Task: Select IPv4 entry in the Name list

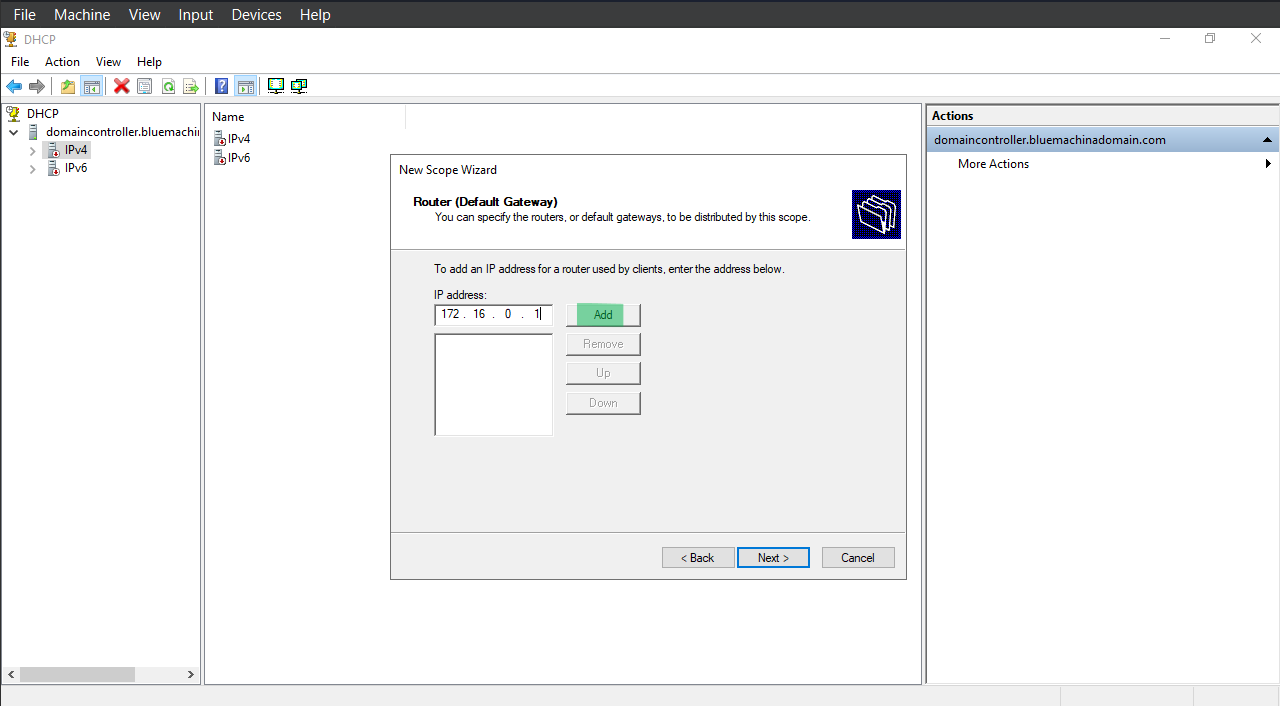Action: [239, 139]
